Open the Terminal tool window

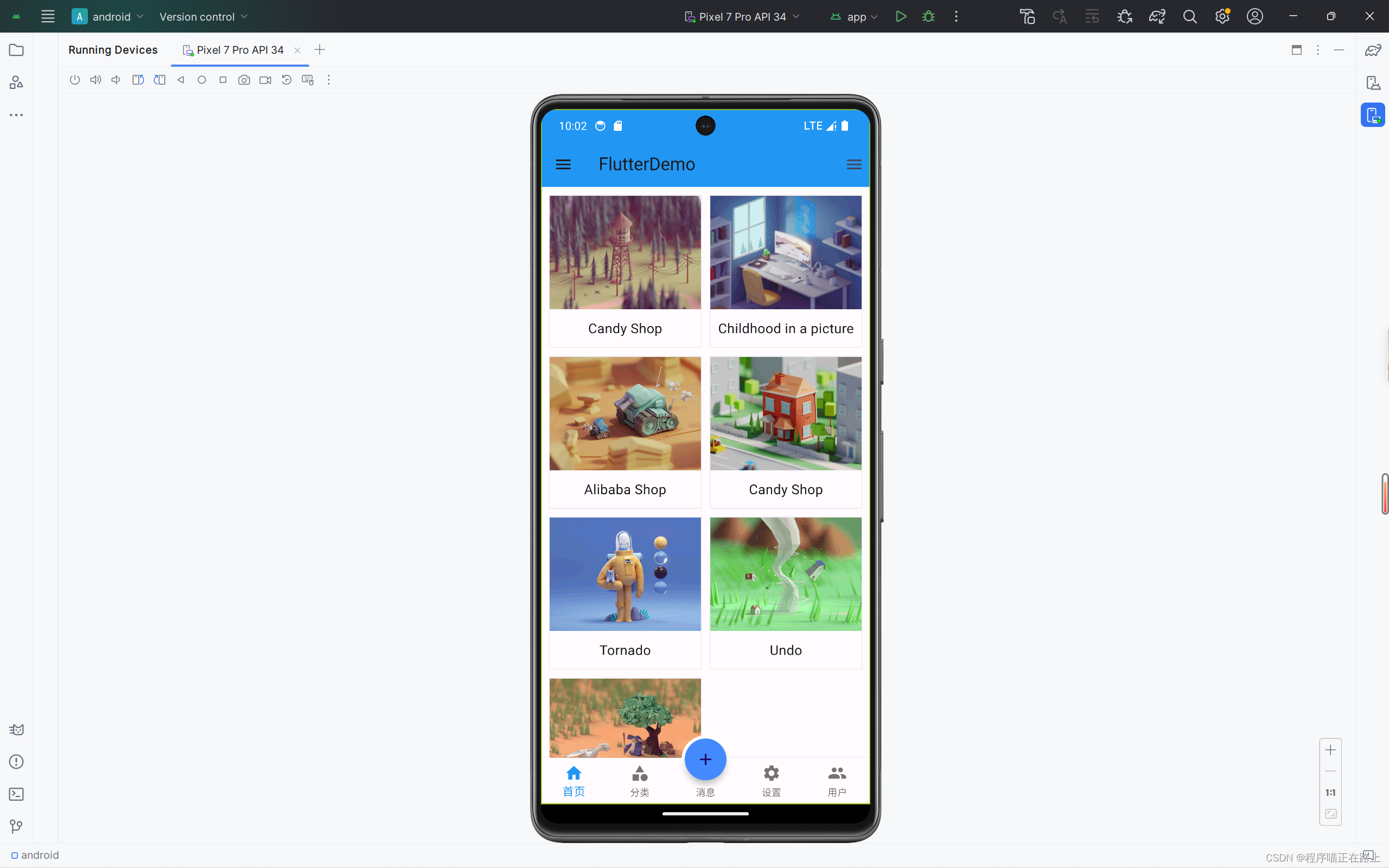tap(16, 794)
